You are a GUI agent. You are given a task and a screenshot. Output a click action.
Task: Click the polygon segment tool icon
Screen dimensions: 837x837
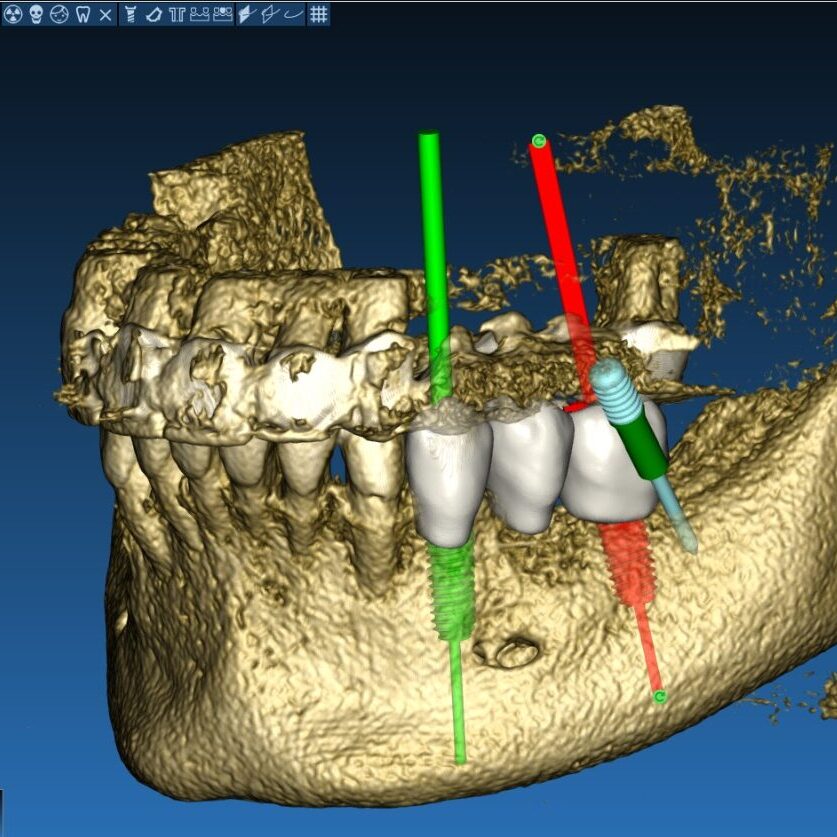(x=153, y=15)
